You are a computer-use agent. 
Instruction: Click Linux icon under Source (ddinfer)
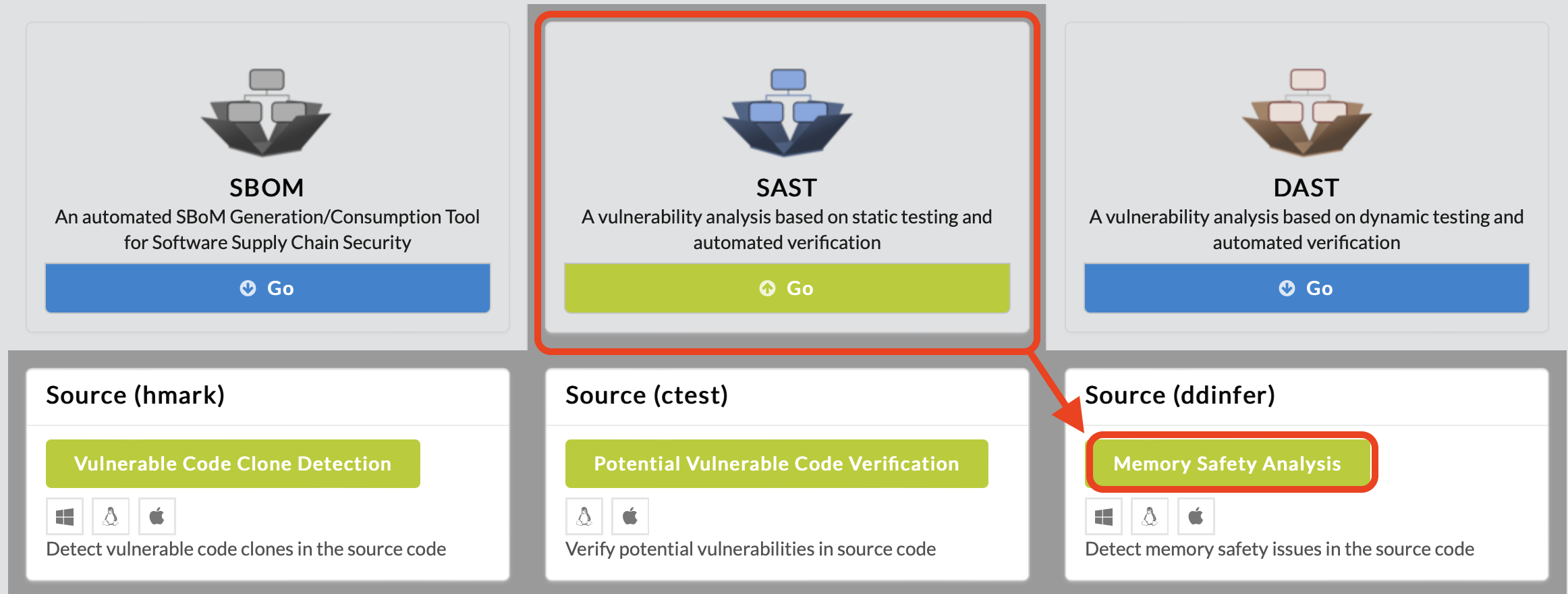tap(1150, 516)
